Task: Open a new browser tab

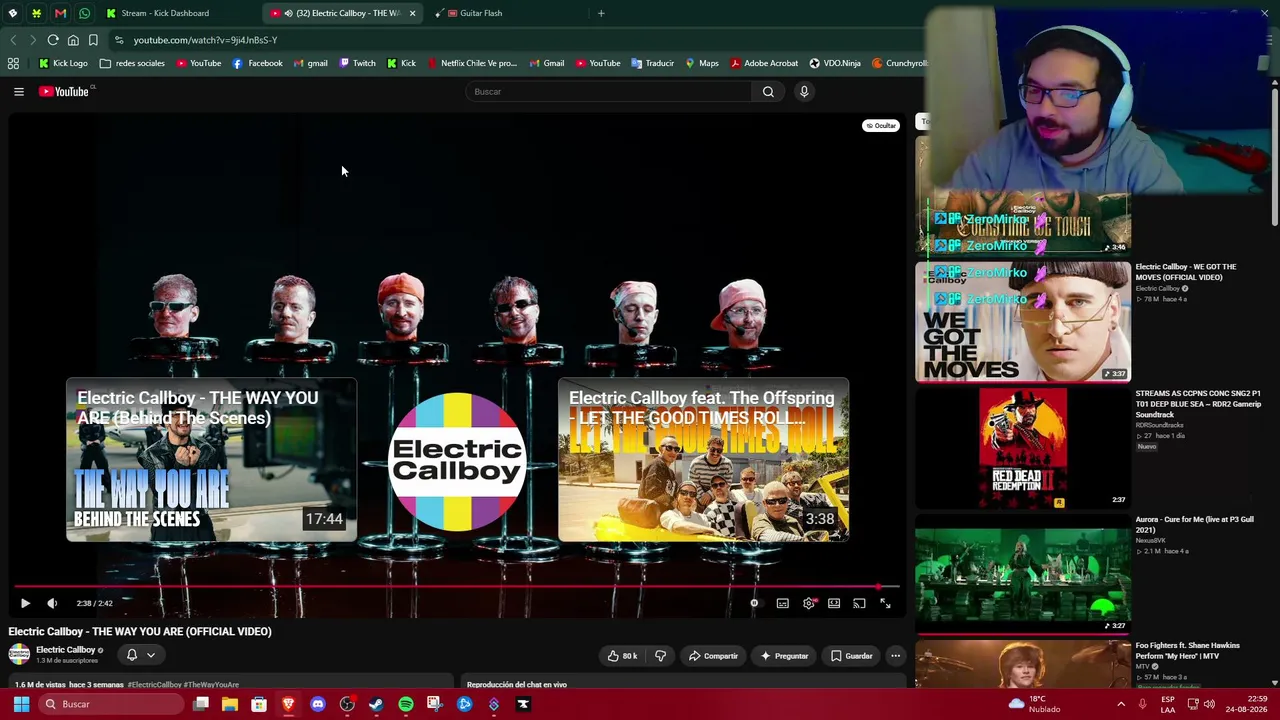Action: pos(601,13)
